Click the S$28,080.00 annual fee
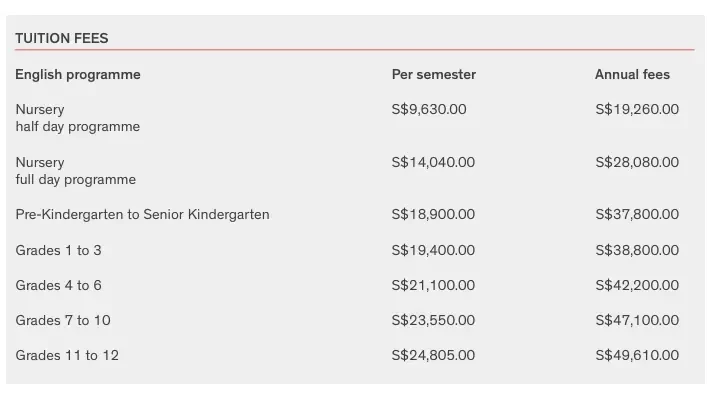This screenshot has height=397, width=716. [637, 163]
